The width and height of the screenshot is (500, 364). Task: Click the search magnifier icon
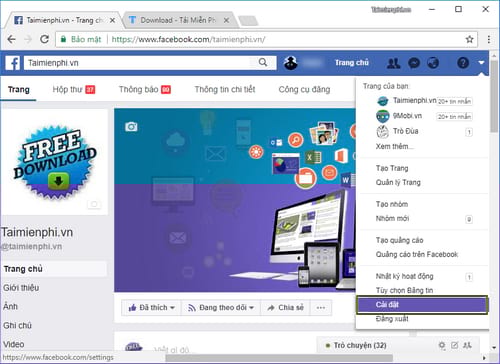pos(263,62)
